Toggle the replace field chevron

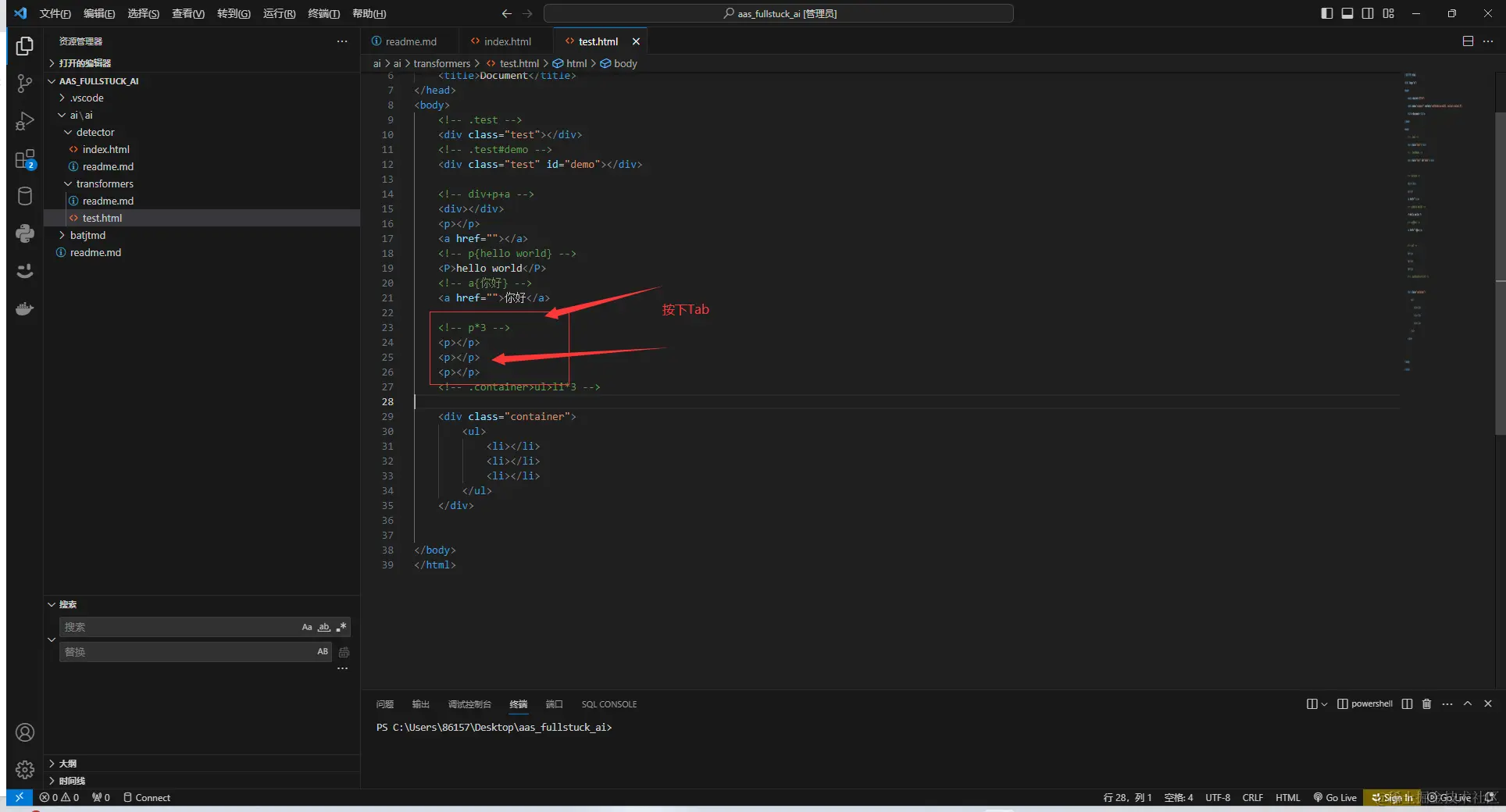52,639
